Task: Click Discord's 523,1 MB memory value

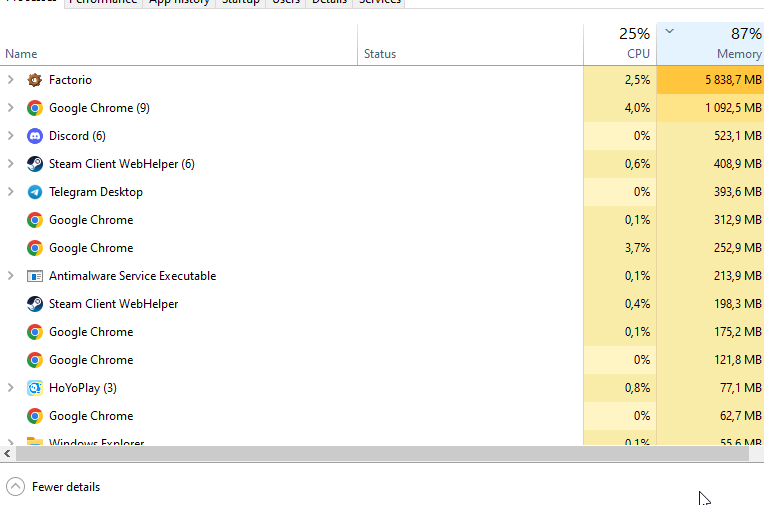Action: [x=738, y=136]
